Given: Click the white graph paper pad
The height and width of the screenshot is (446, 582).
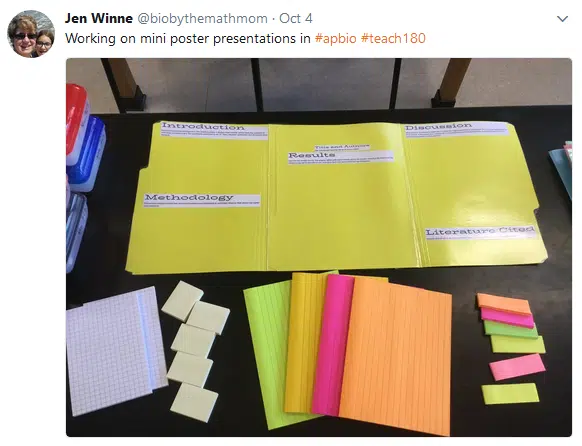Looking at the screenshot, I should [116, 351].
